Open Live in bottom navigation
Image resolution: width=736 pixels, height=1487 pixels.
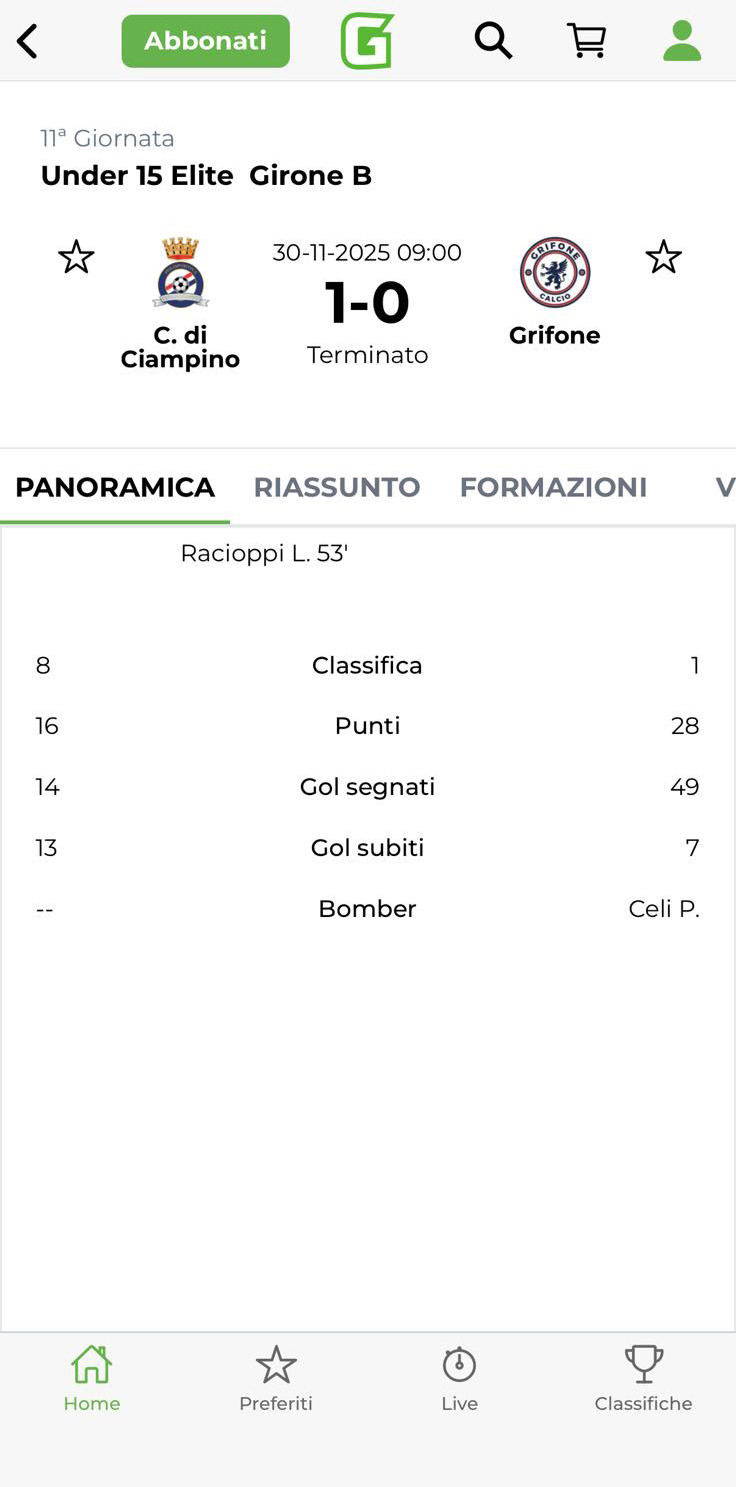460,1378
